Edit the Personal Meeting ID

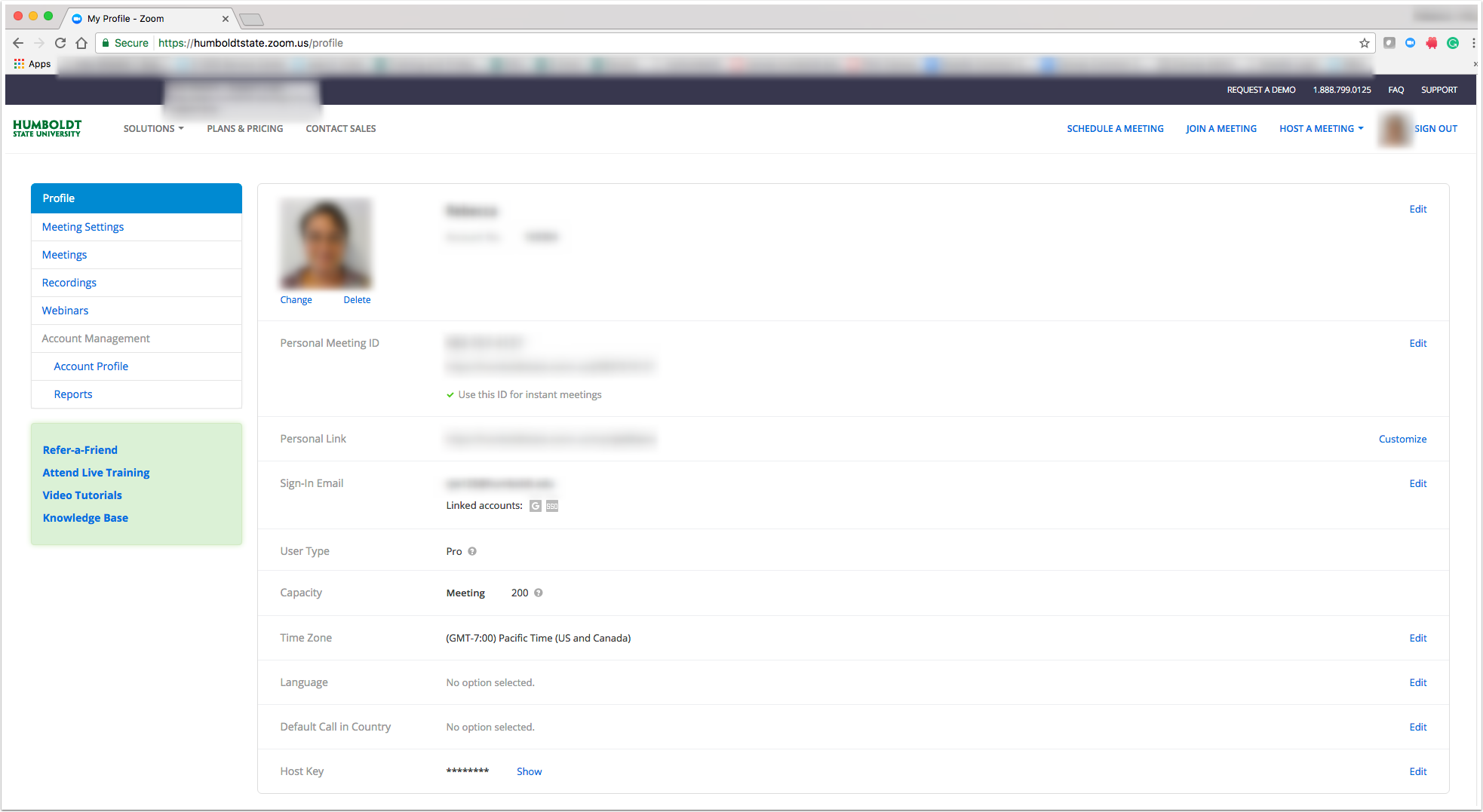click(x=1418, y=344)
